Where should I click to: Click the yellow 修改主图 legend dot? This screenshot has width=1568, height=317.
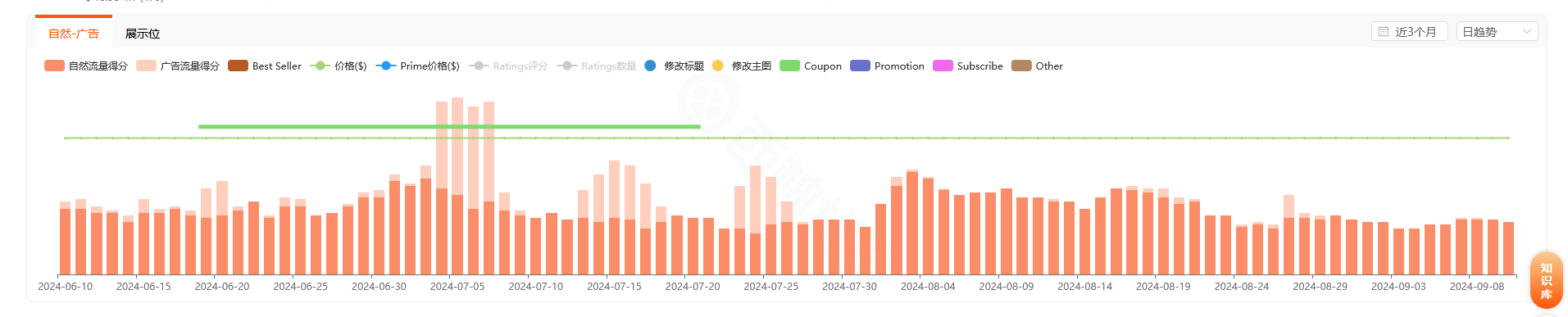[718, 66]
